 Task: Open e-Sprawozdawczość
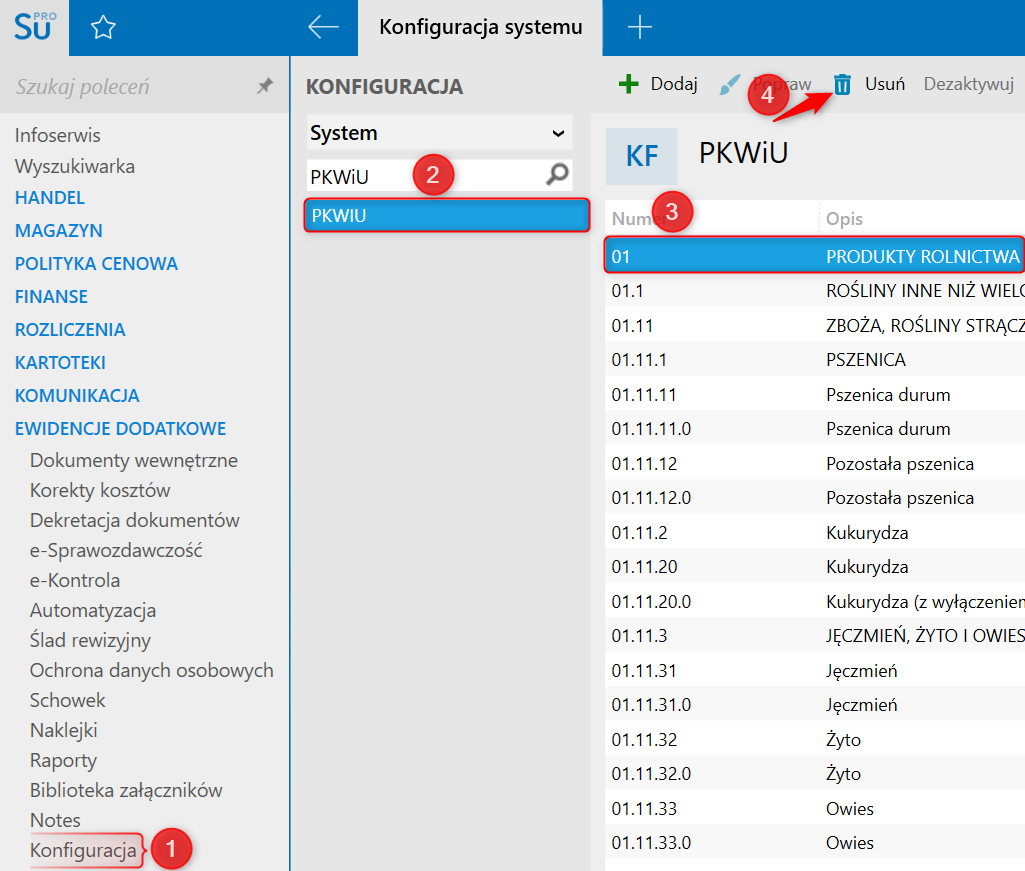(x=116, y=551)
